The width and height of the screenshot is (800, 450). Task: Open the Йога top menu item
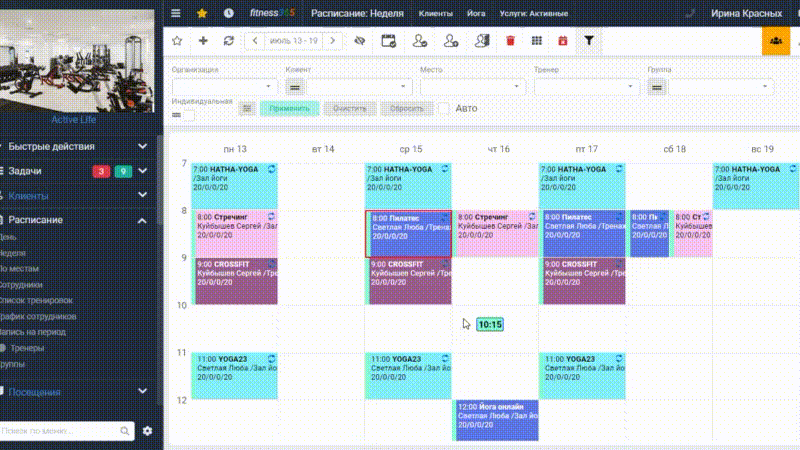point(476,14)
